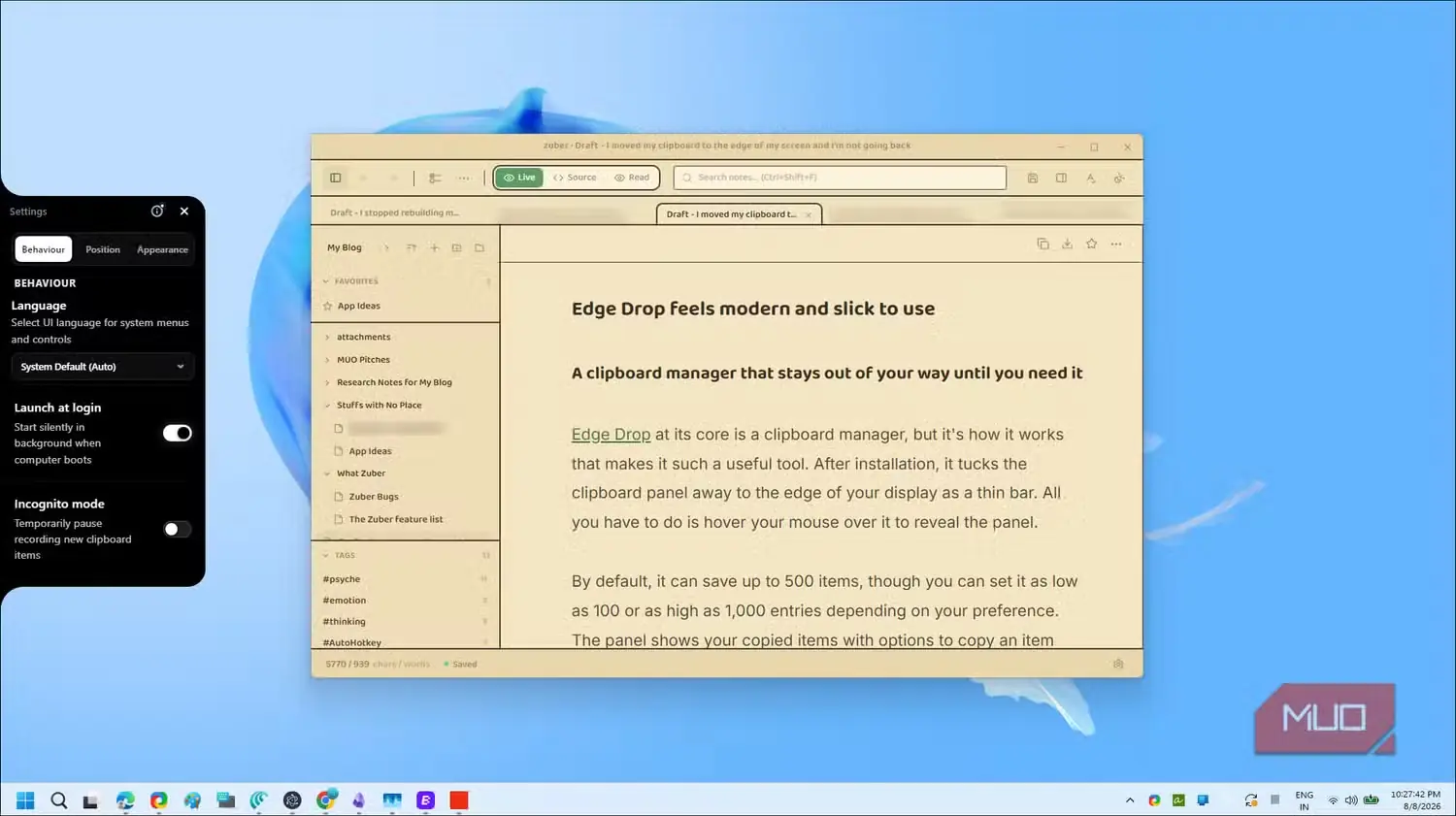The height and width of the screenshot is (816, 1456).
Task: Click the sort icon next to My Blog
Action: click(411, 247)
